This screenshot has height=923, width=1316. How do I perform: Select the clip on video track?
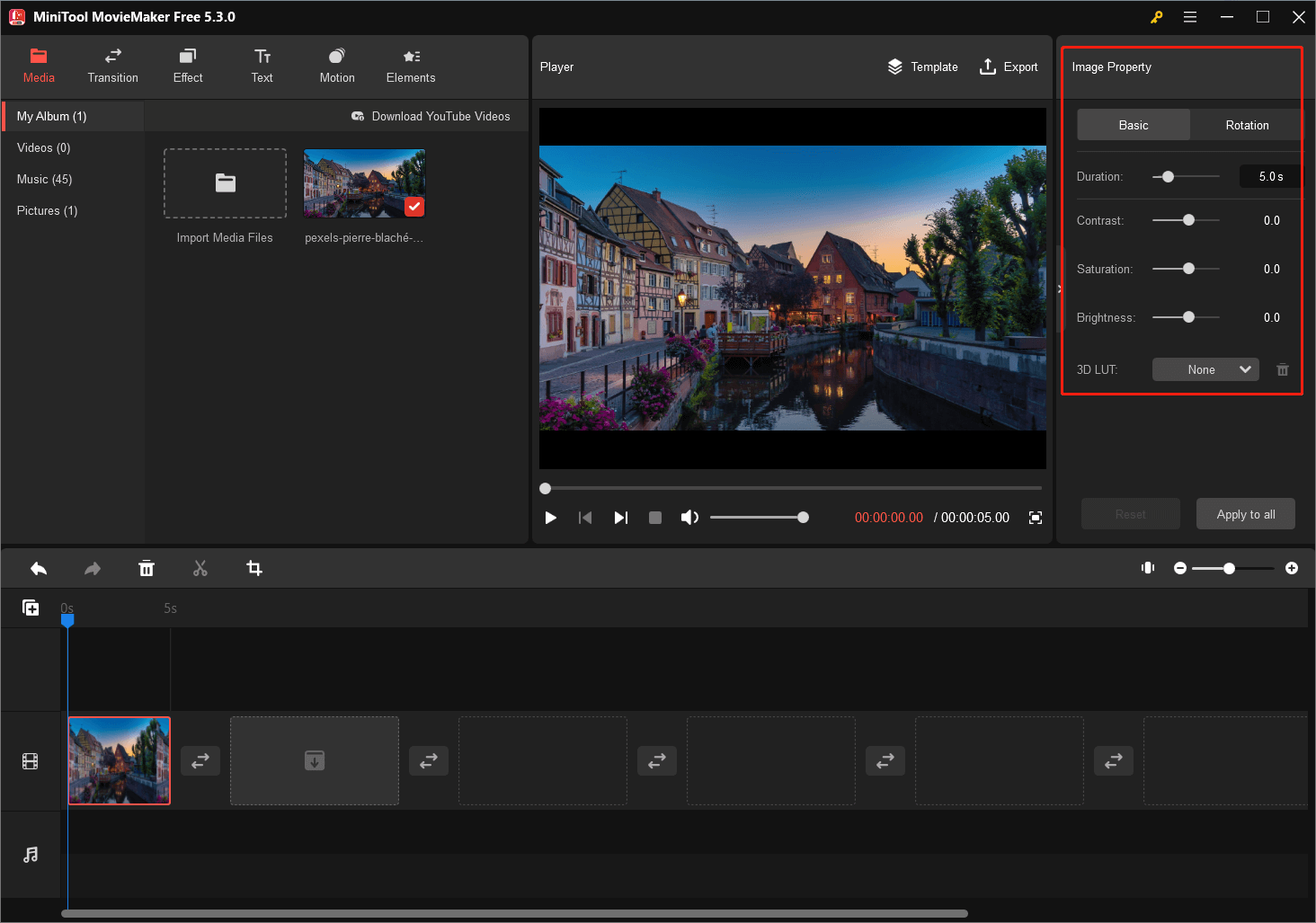tap(120, 760)
